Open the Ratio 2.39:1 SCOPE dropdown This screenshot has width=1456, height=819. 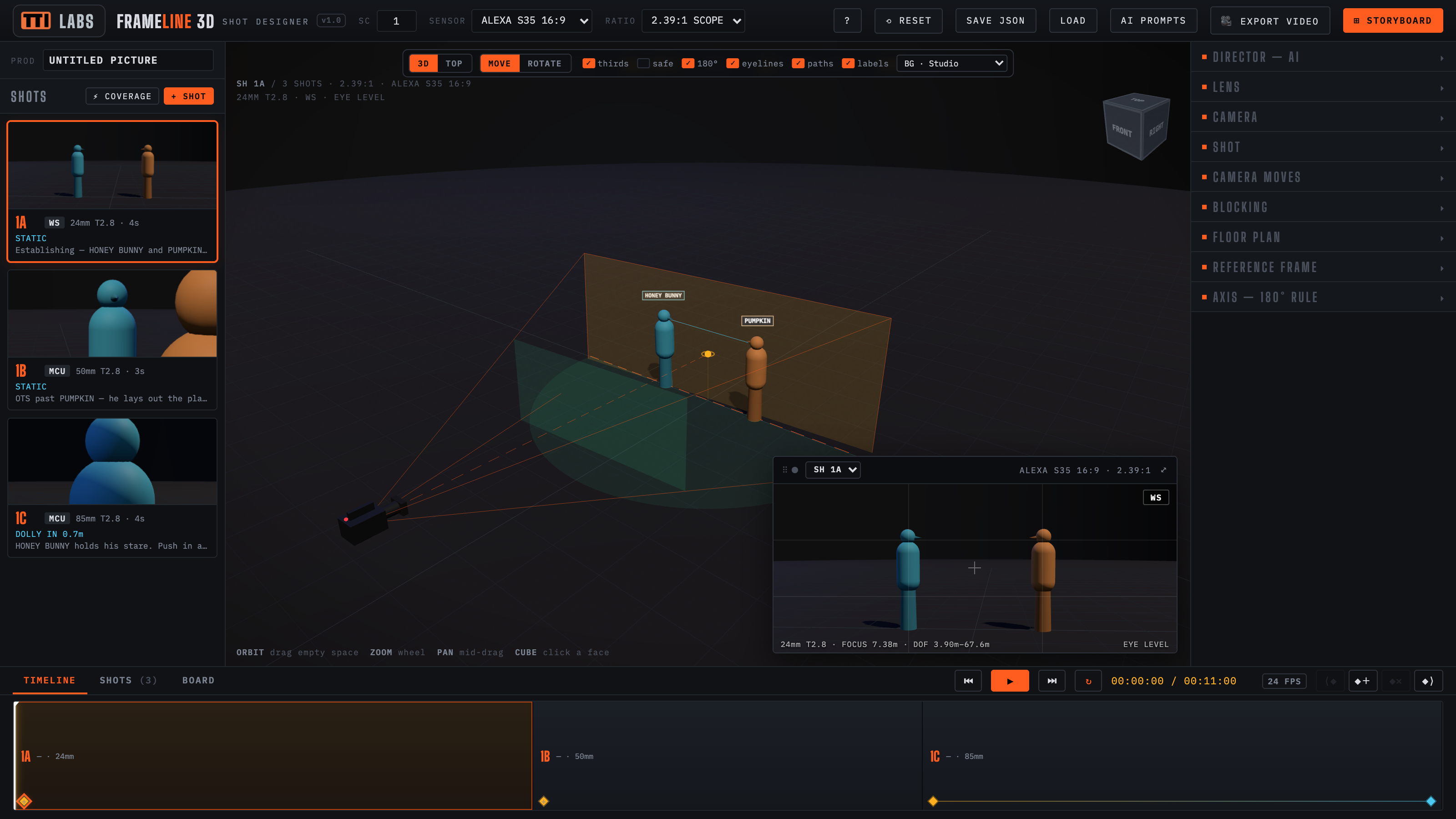[x=693, y=21]
